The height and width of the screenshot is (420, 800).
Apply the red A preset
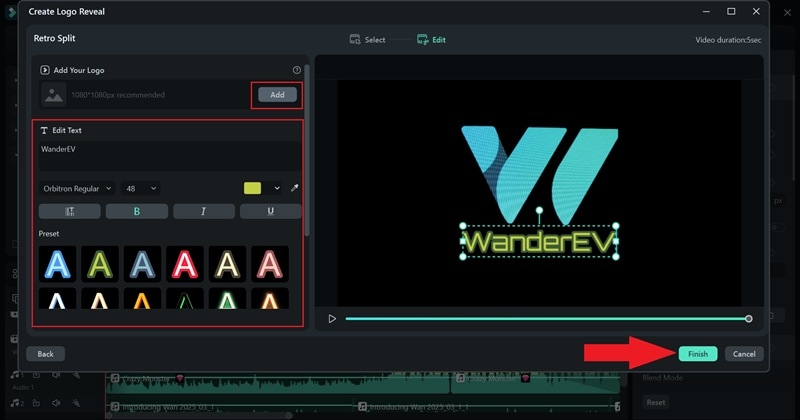point(185,264)
